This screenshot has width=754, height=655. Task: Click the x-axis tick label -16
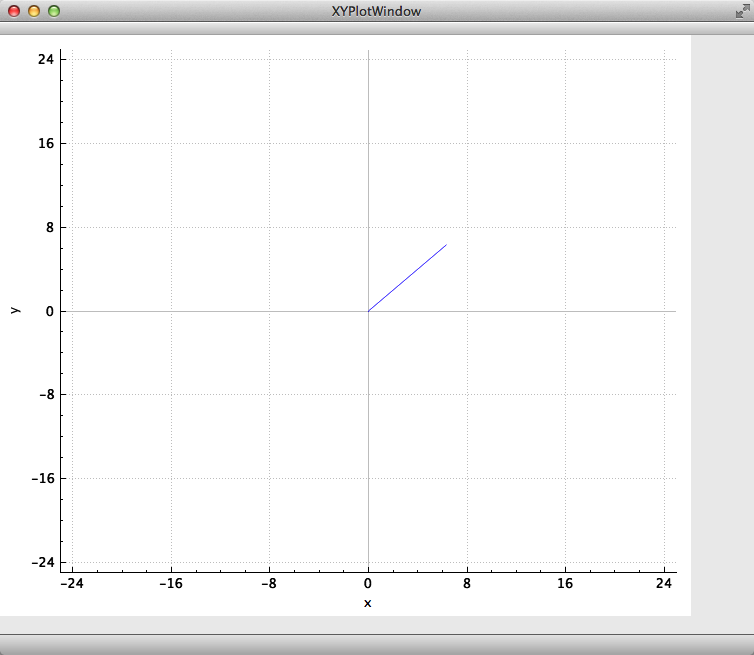pos(171,583)
